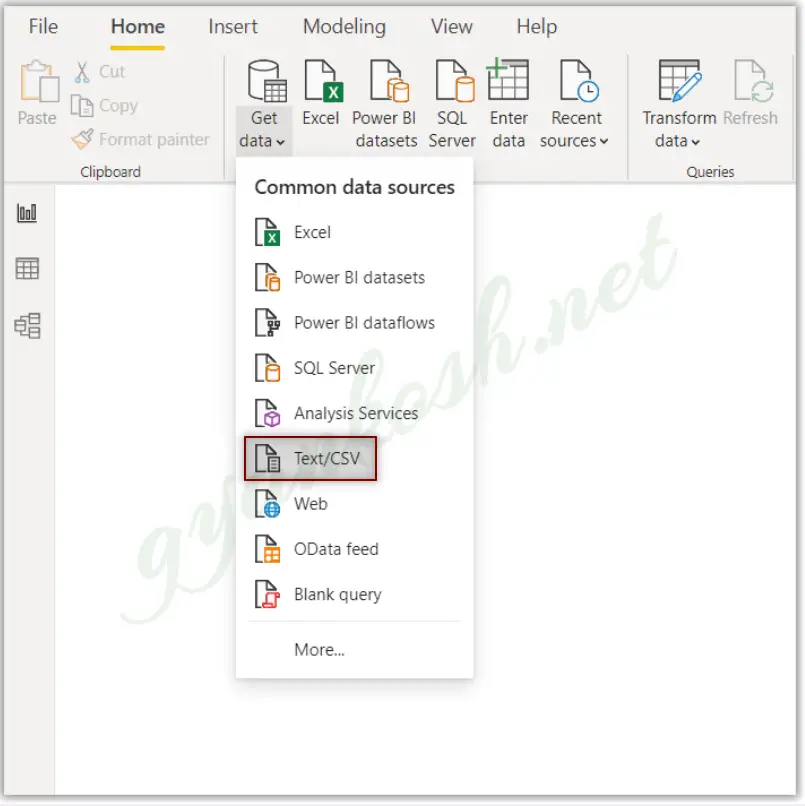
Task: Open the Help ribbon tab
Action: 537,27
